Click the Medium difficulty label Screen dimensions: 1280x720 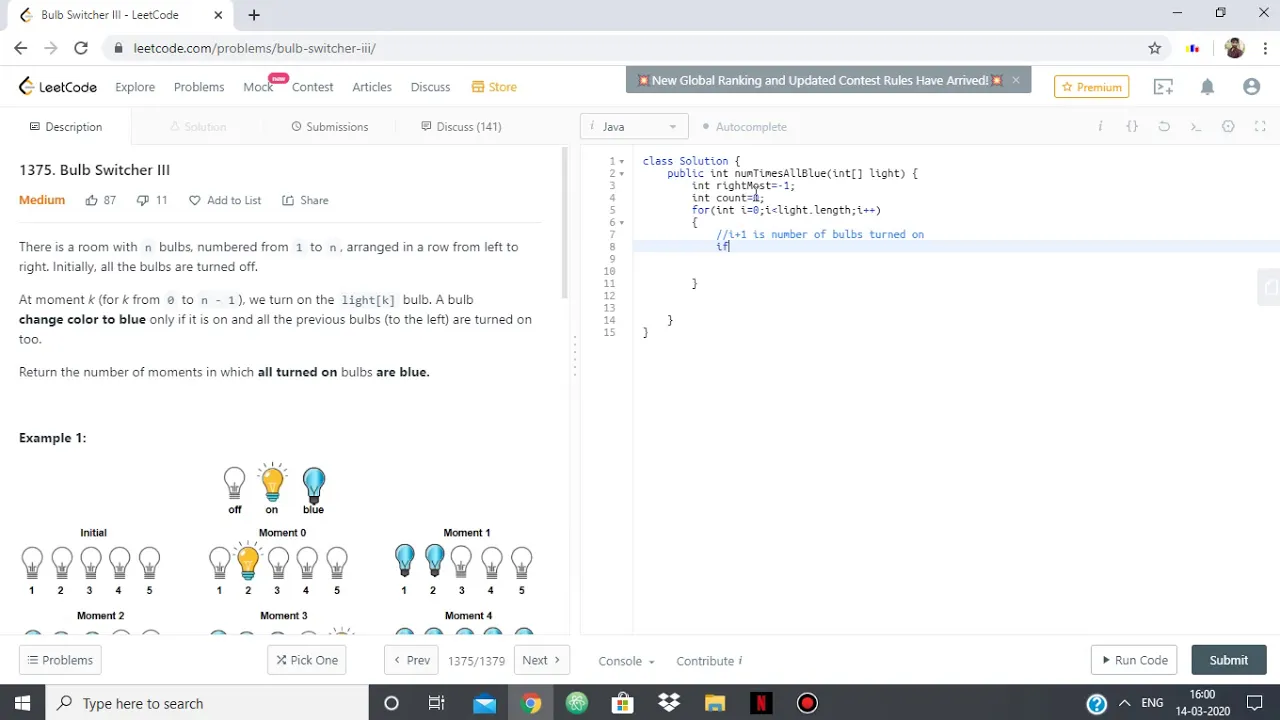click(x=42, y=200)
